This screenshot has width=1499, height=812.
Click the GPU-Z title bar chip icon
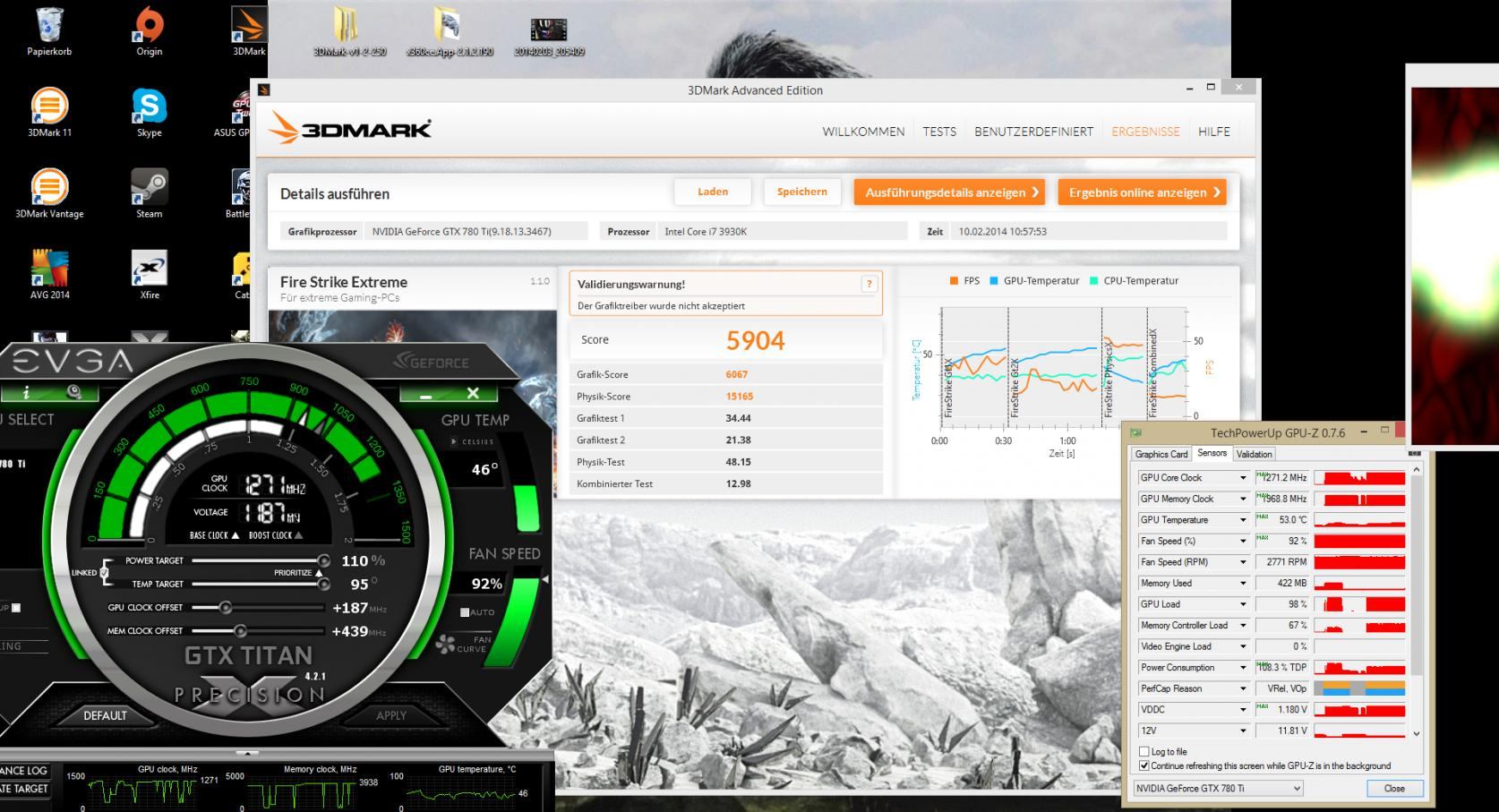point(1135,433)
